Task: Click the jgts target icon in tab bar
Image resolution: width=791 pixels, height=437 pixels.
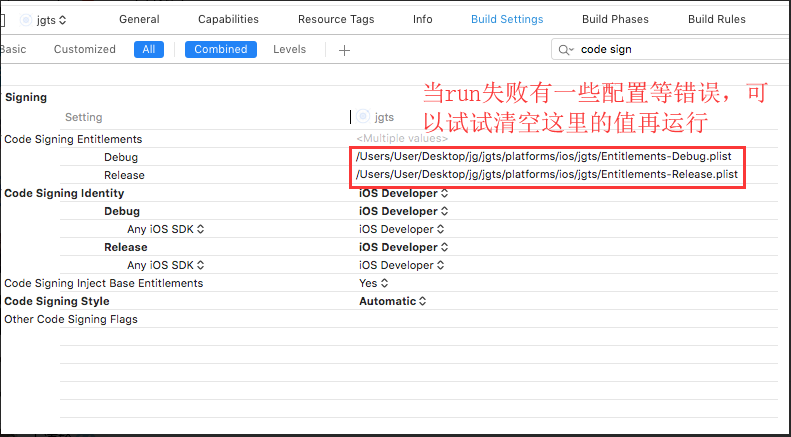Action: (26, 20)
